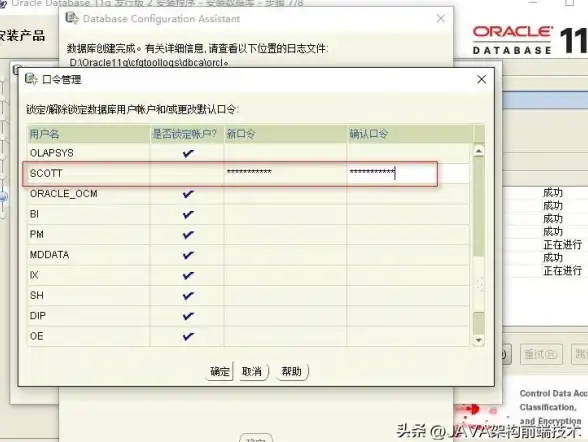Image resolution: width=588 pixels, height=442 pixels.
Task: Select the BI user name
Action: [34, 214]
